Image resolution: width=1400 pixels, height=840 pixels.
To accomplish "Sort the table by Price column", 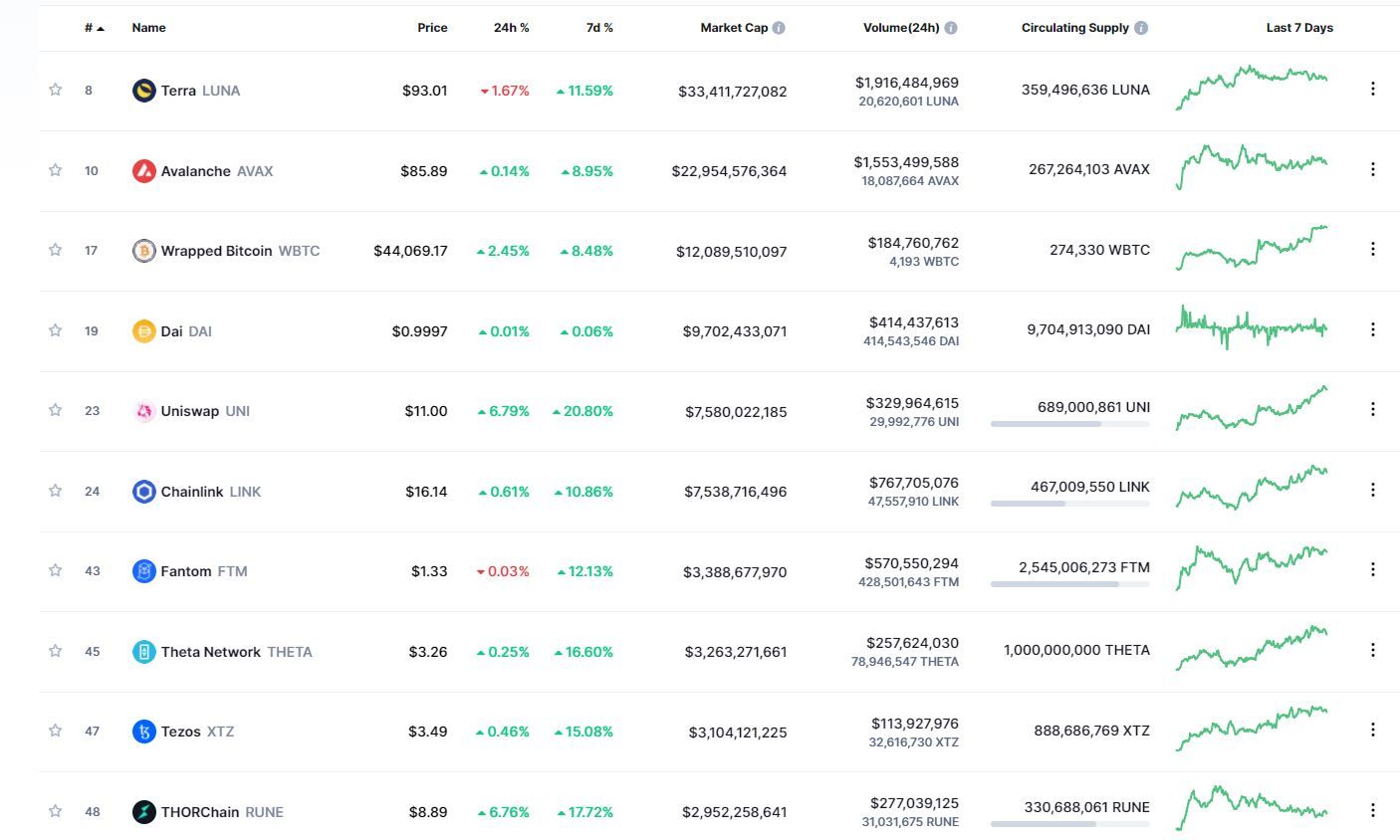I will pos(432,28).
